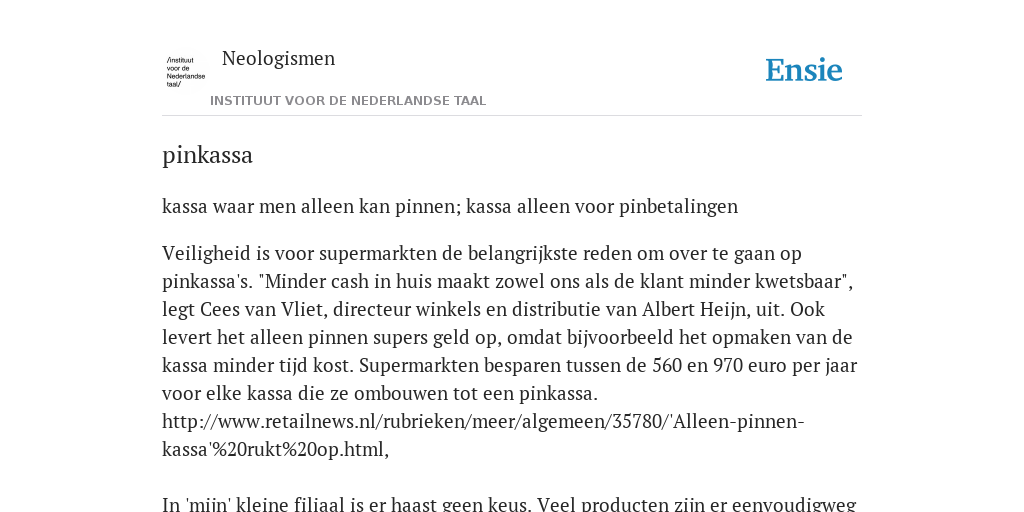Click the definition line about pinbetalingen
This screenshot has width=1024, height=512.
(450, 206)
